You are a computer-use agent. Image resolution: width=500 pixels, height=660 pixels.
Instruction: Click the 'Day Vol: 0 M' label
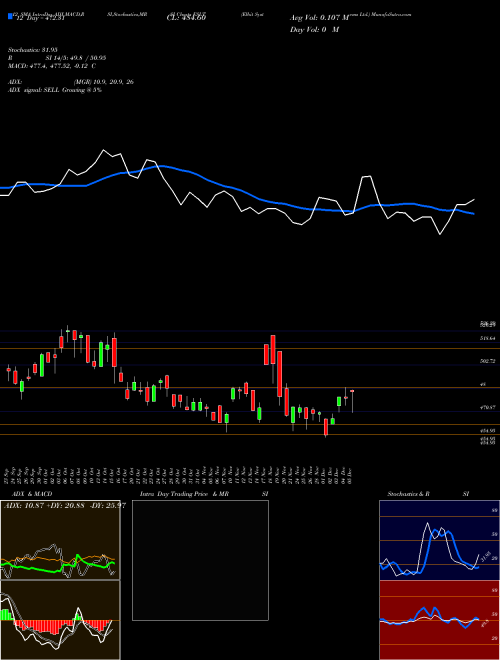(x=314, y=30)
